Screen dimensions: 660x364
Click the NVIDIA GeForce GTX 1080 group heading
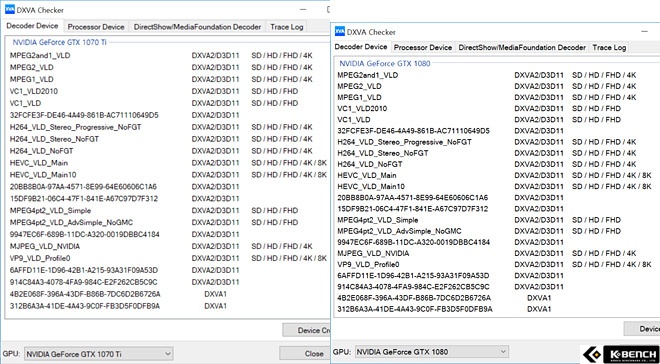[x=385, y=64]
